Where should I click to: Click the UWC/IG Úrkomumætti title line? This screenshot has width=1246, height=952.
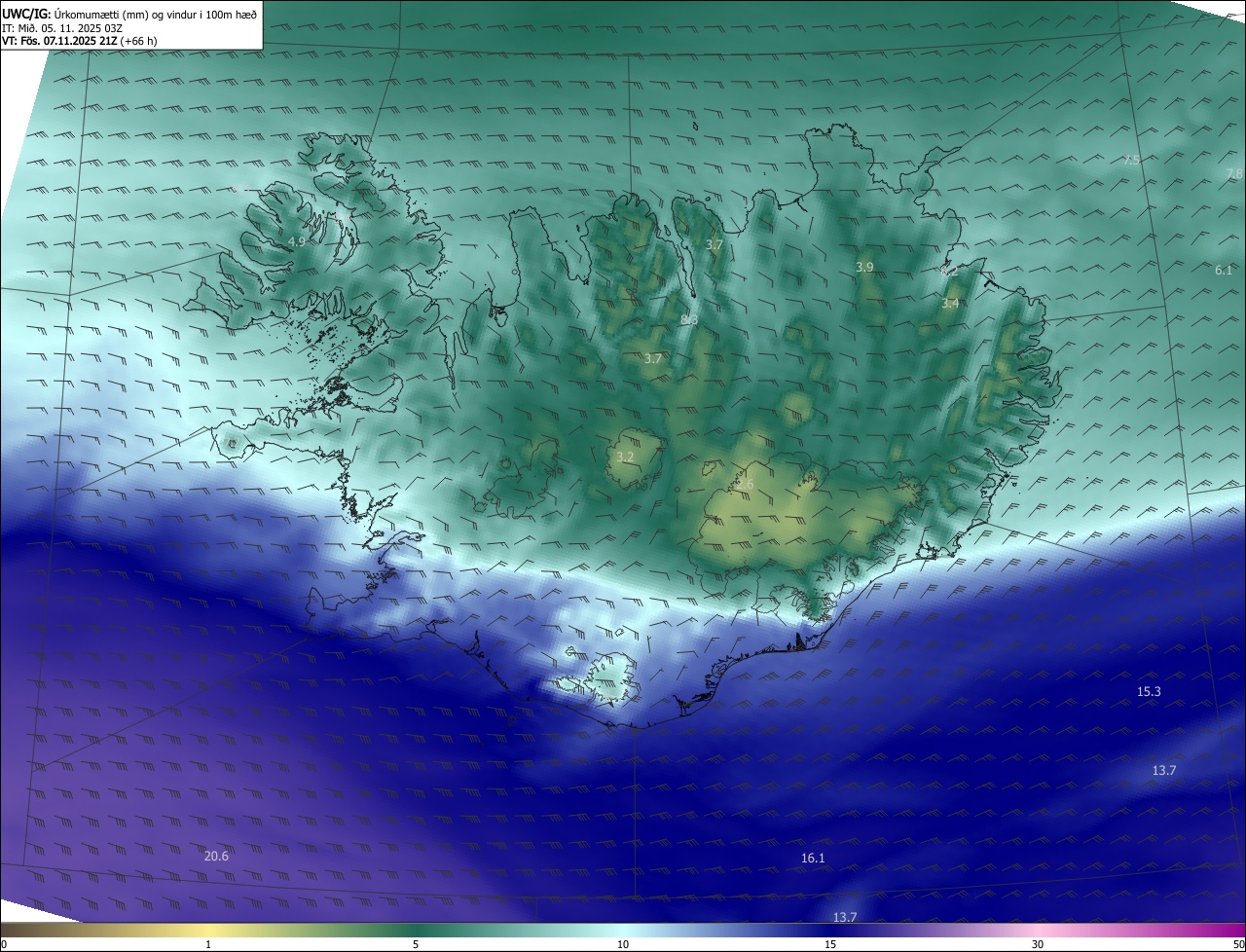(129, 14)
